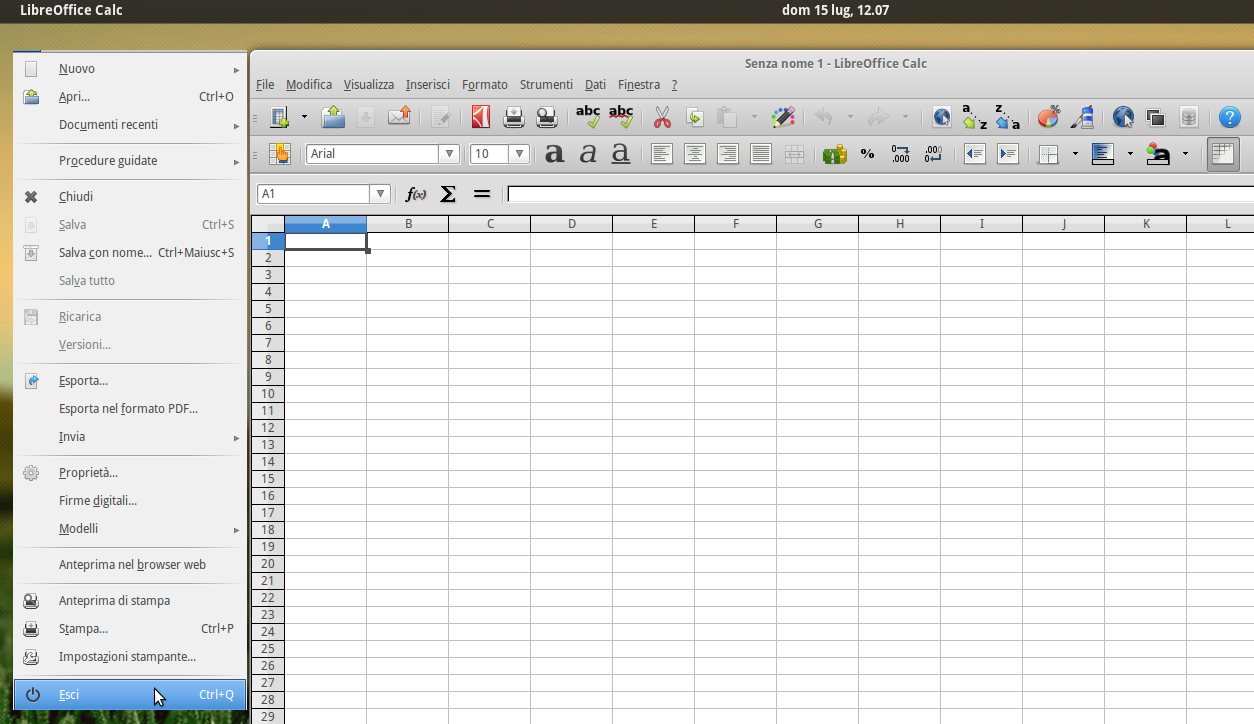
Task: Expand the Procedure guidate submenu
Action: pyautogui.click(x=130, y=161)
